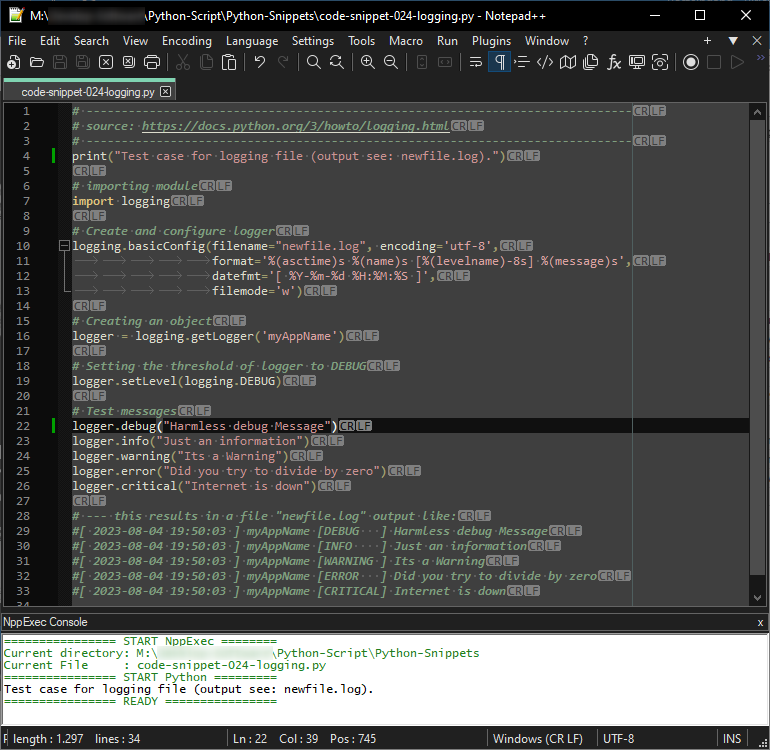The width and height of the screenshot is (770, 750).
Task: Click the Zoom In icon
Action: [367, 62]
